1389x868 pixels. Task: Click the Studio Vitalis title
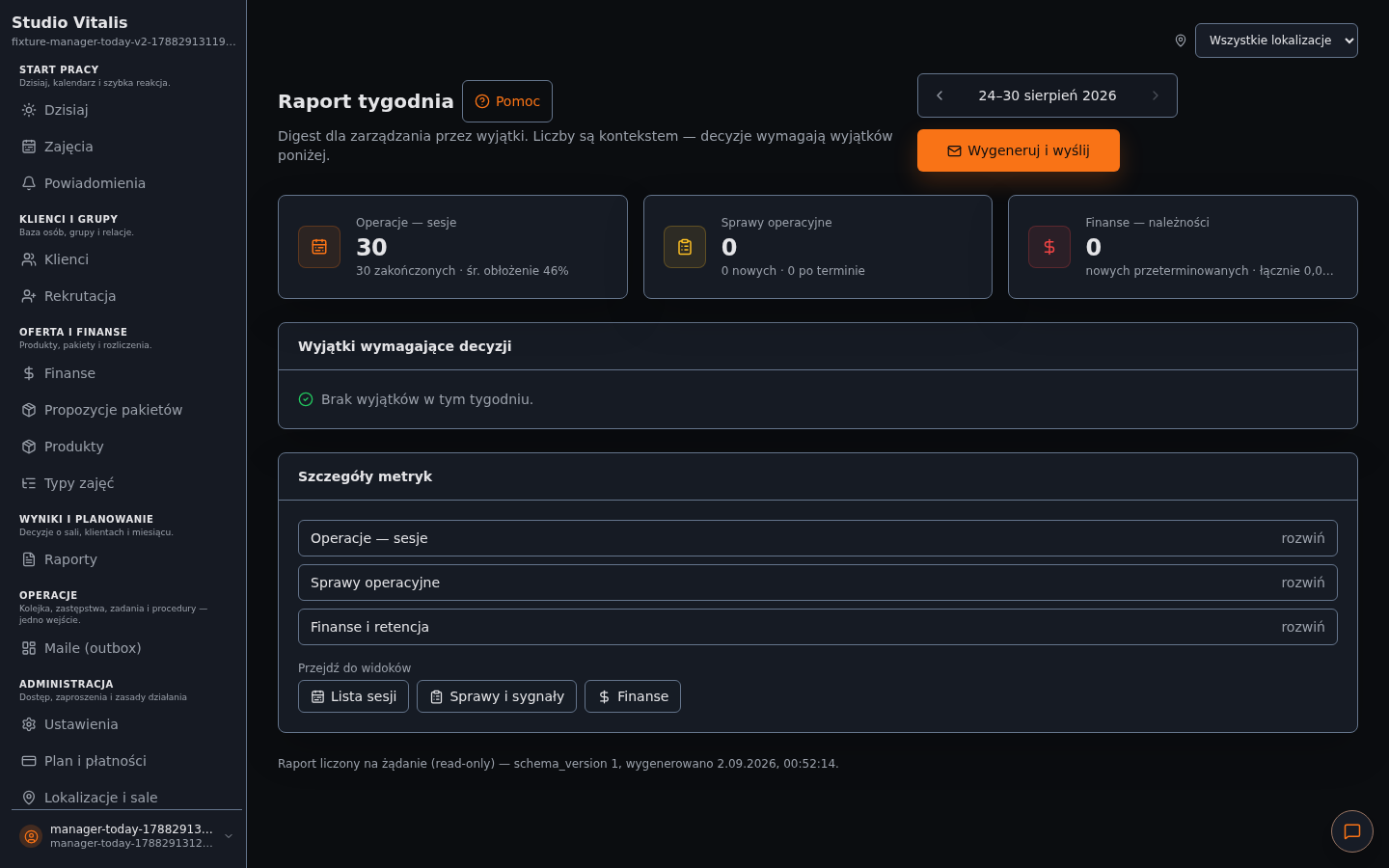click(69, 22)
